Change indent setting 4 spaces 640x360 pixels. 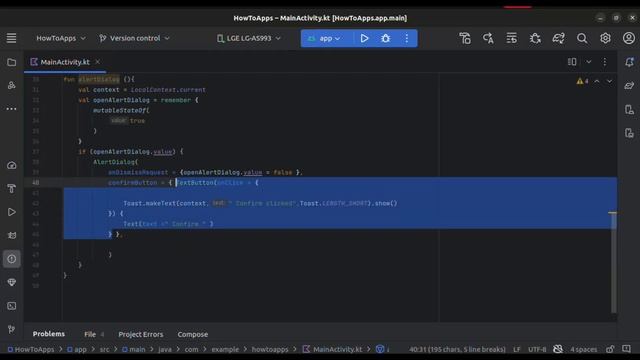[584, 349]
